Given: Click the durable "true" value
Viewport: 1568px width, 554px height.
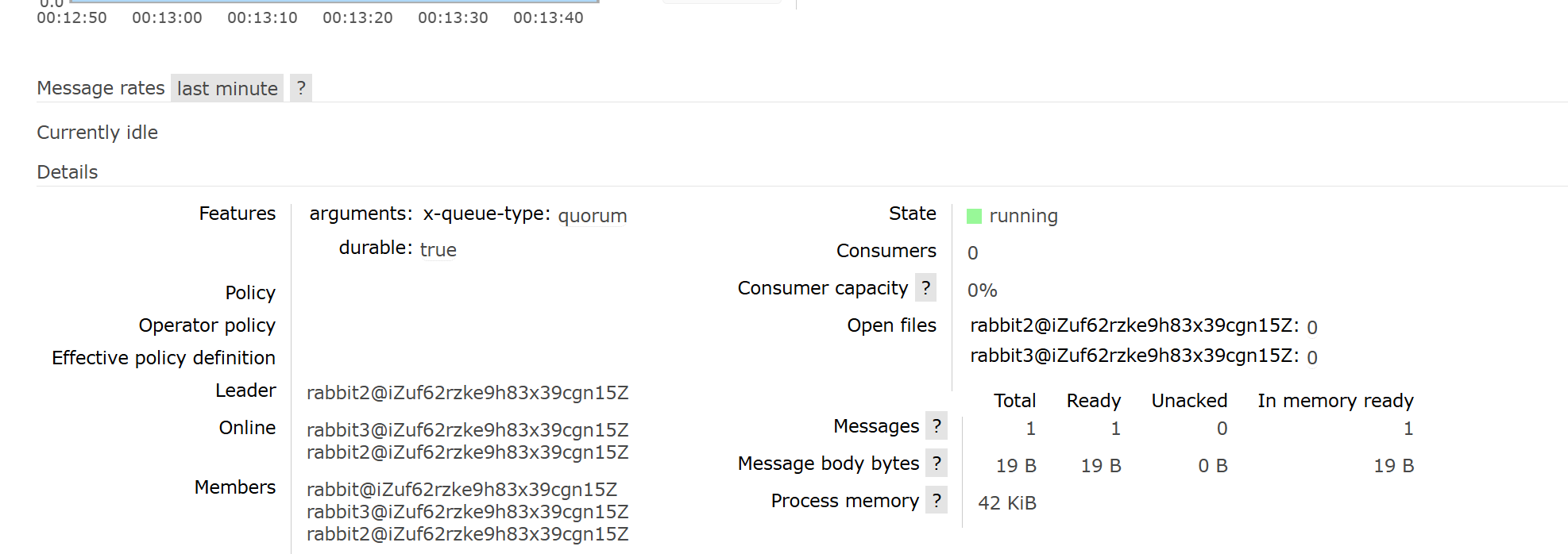Looking at the screenshot, I should [438, 250].
